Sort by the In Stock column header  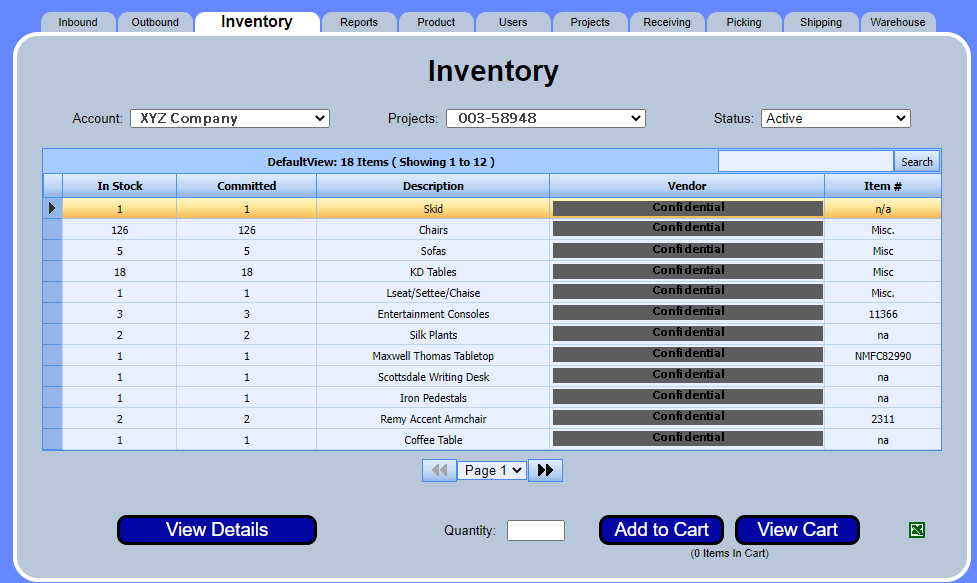click(x=120, y=186)
